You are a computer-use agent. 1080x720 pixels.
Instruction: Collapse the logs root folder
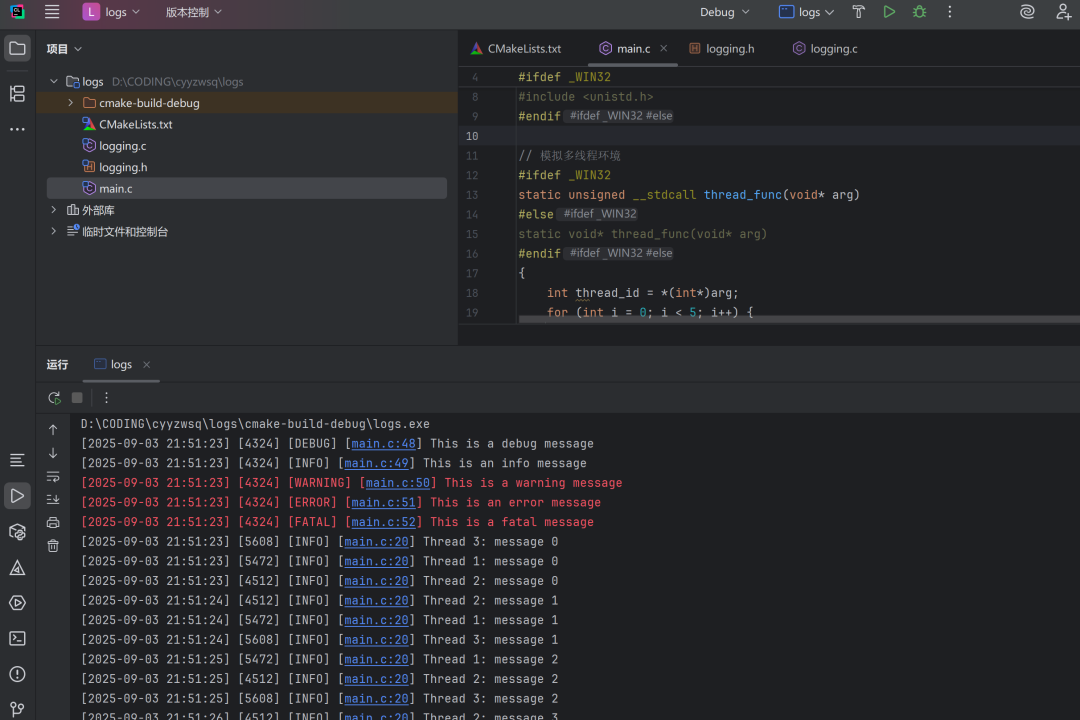click(54, 81)
